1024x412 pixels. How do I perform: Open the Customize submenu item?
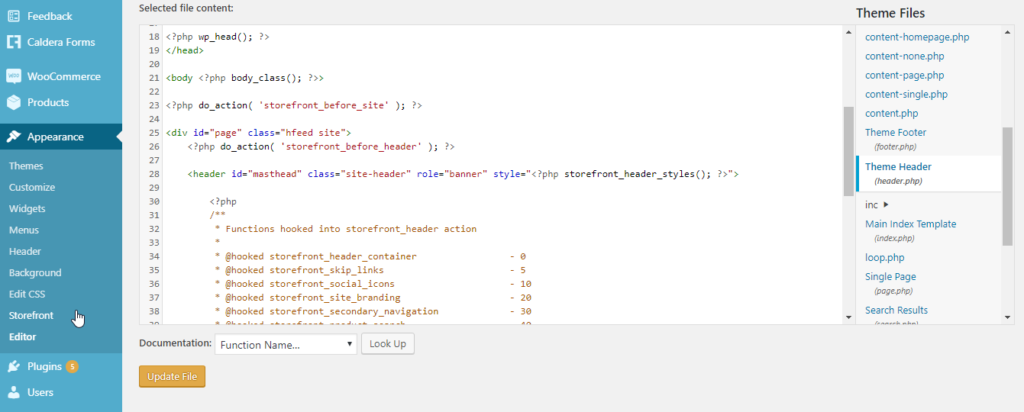(x=32, y=187)
